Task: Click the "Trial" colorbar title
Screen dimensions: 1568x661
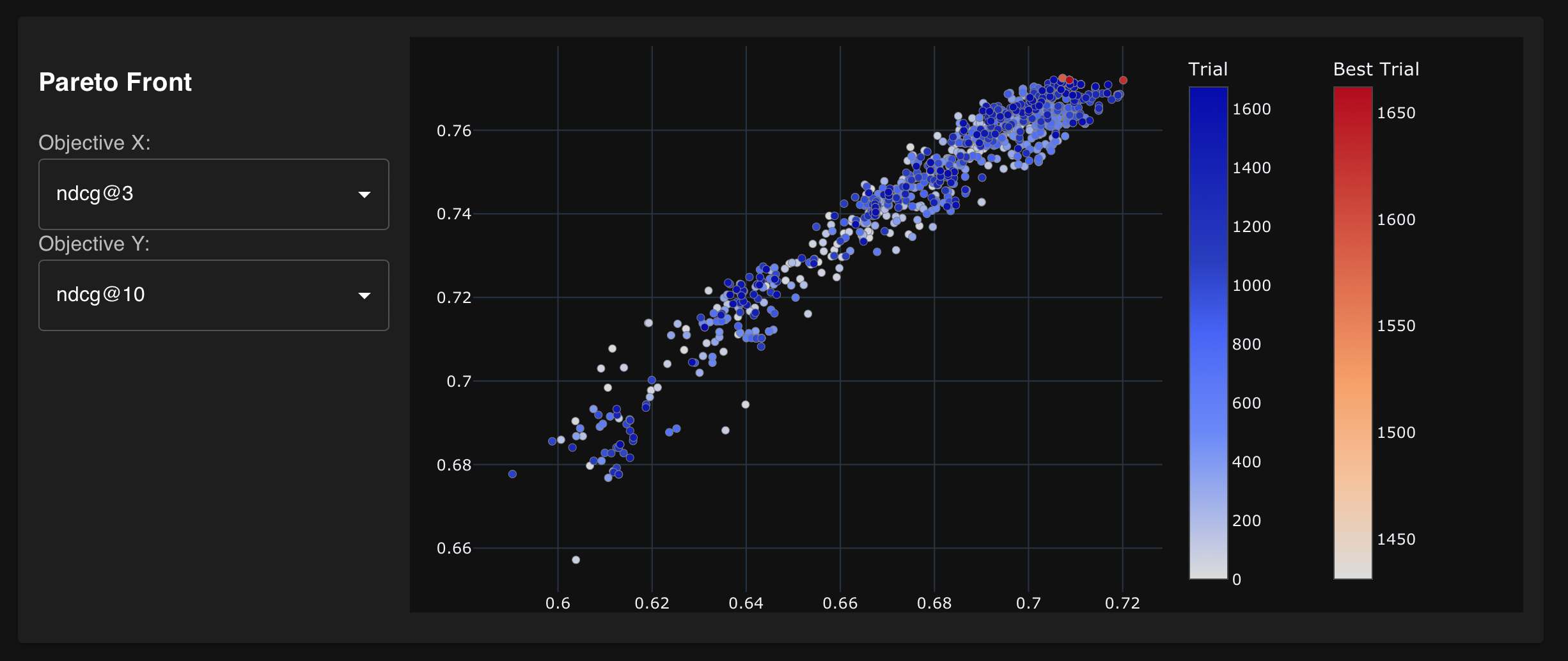Action: point(1207,69)
